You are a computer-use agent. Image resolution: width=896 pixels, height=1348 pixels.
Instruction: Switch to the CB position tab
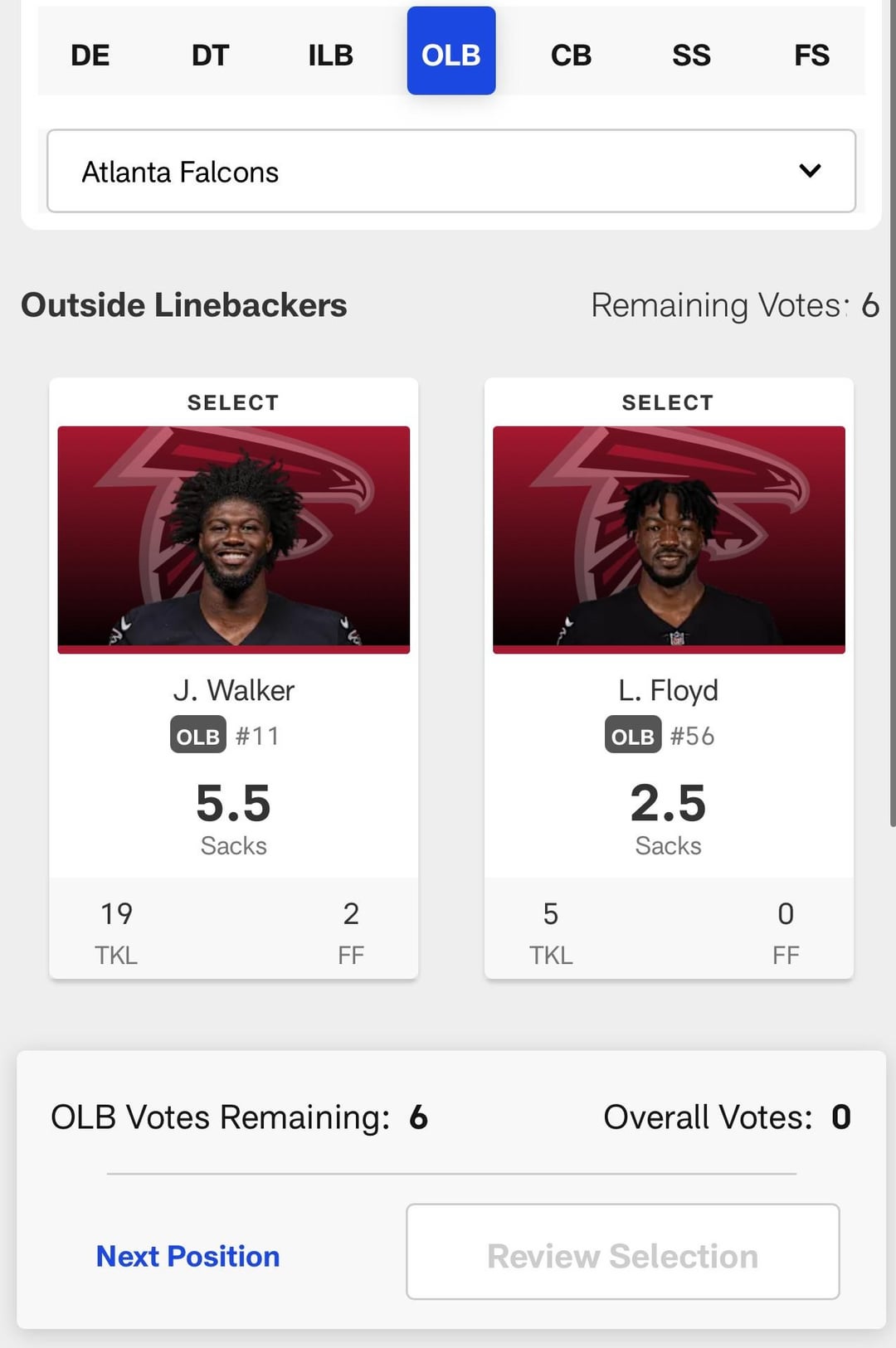[571, 55]
